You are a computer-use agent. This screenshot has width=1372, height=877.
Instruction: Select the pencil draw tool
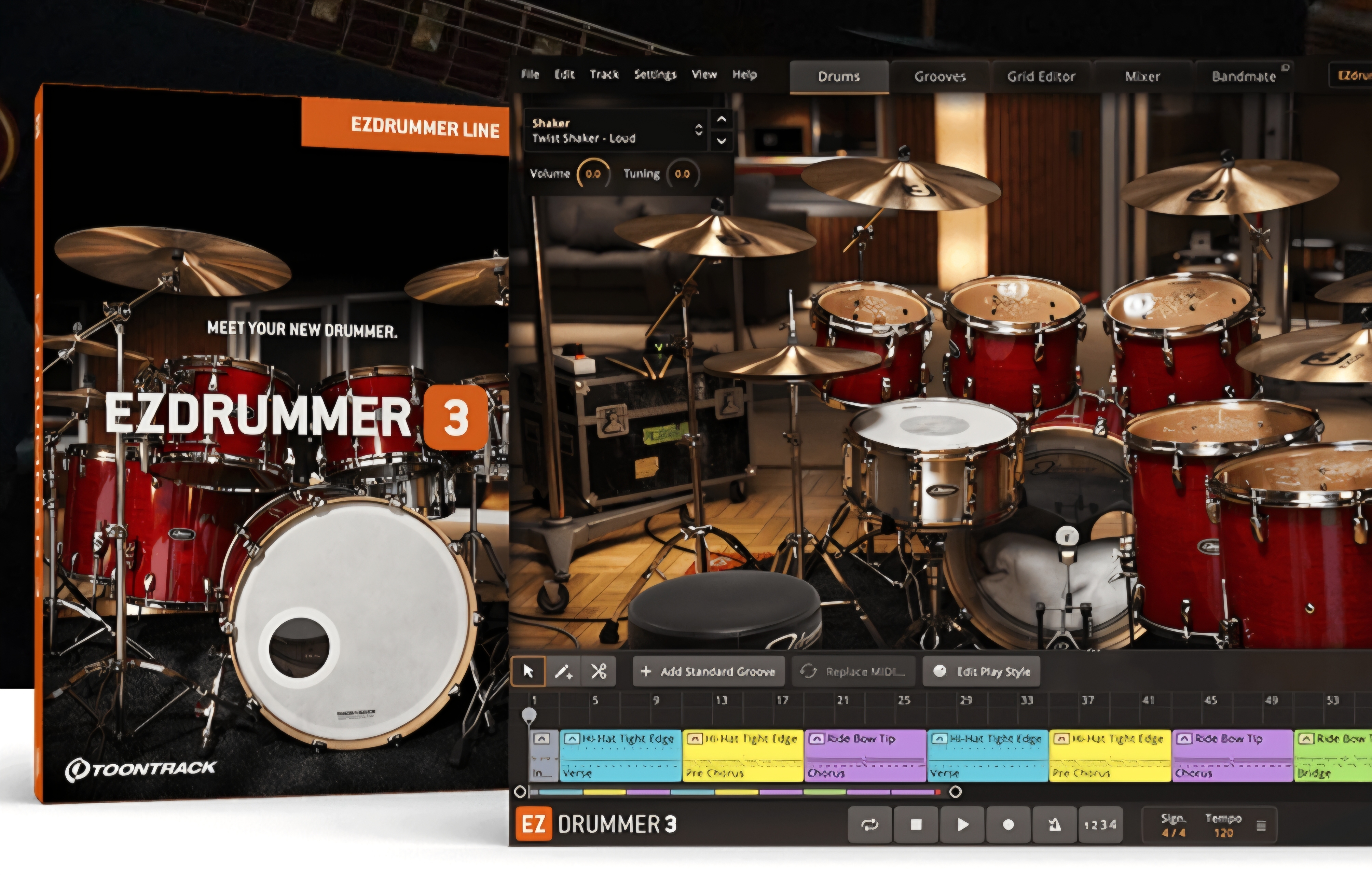tap(563, 671)
